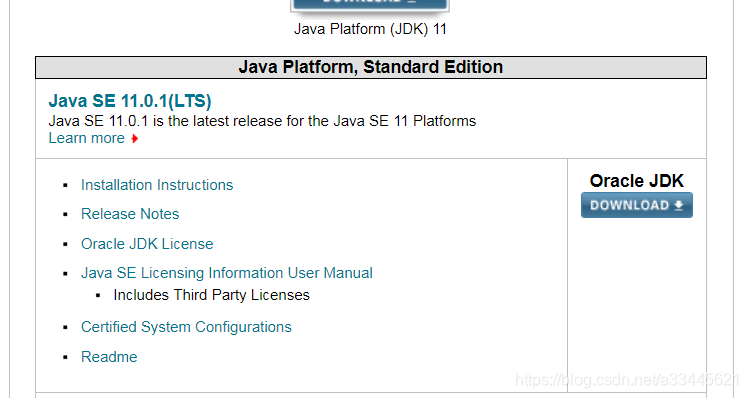View the Oracle JDK License link
748x398 pixels.
147,244
